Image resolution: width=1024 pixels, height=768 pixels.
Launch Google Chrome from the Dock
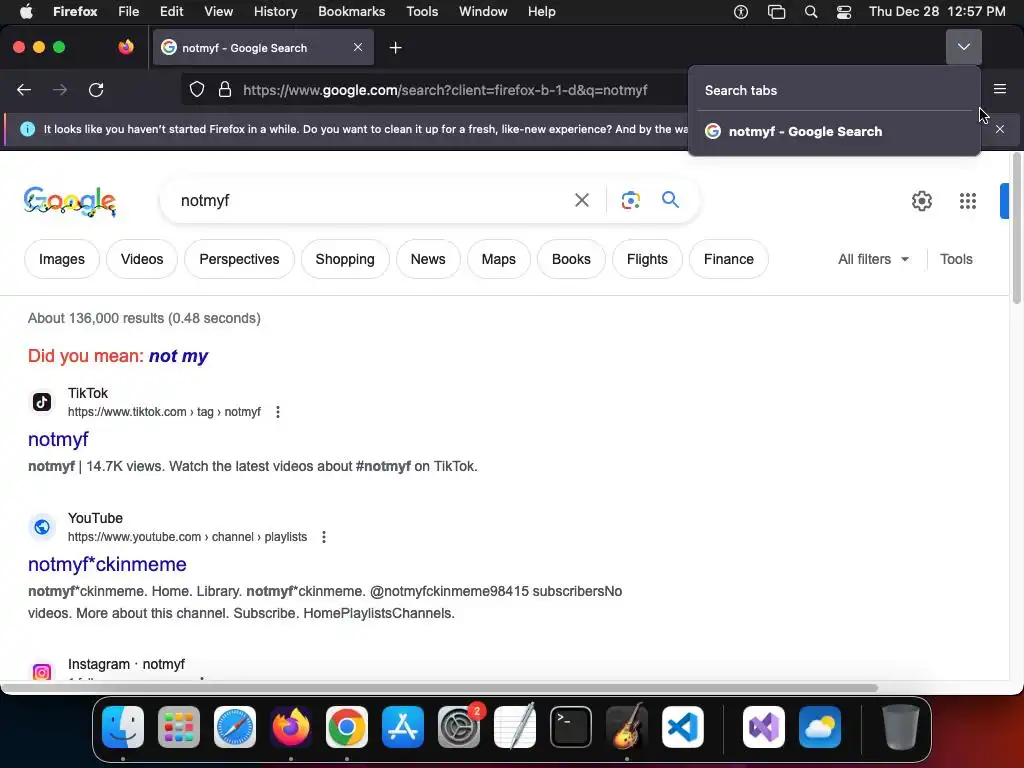pyautogui.click(x=347, y=727)
